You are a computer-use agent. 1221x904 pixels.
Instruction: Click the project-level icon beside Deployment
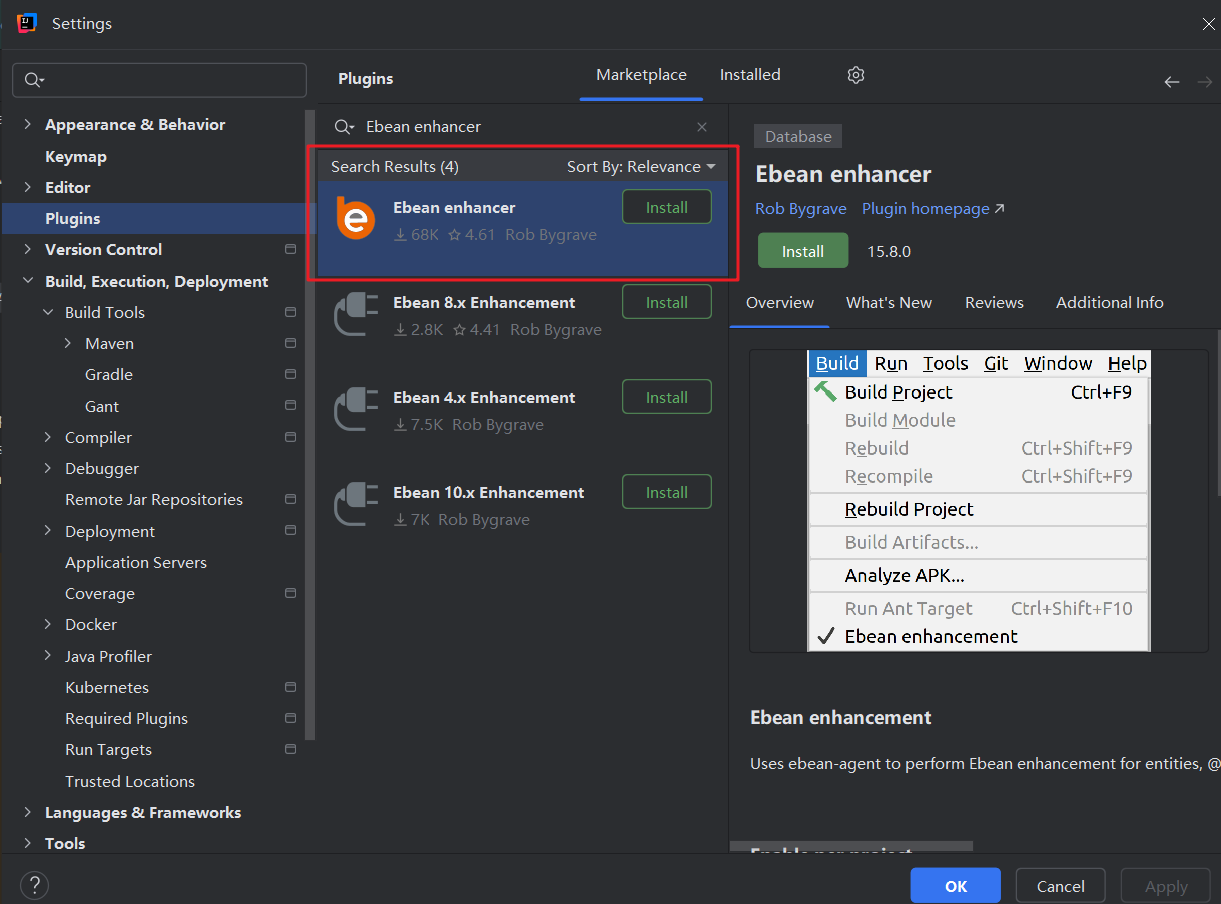point(290,531)
